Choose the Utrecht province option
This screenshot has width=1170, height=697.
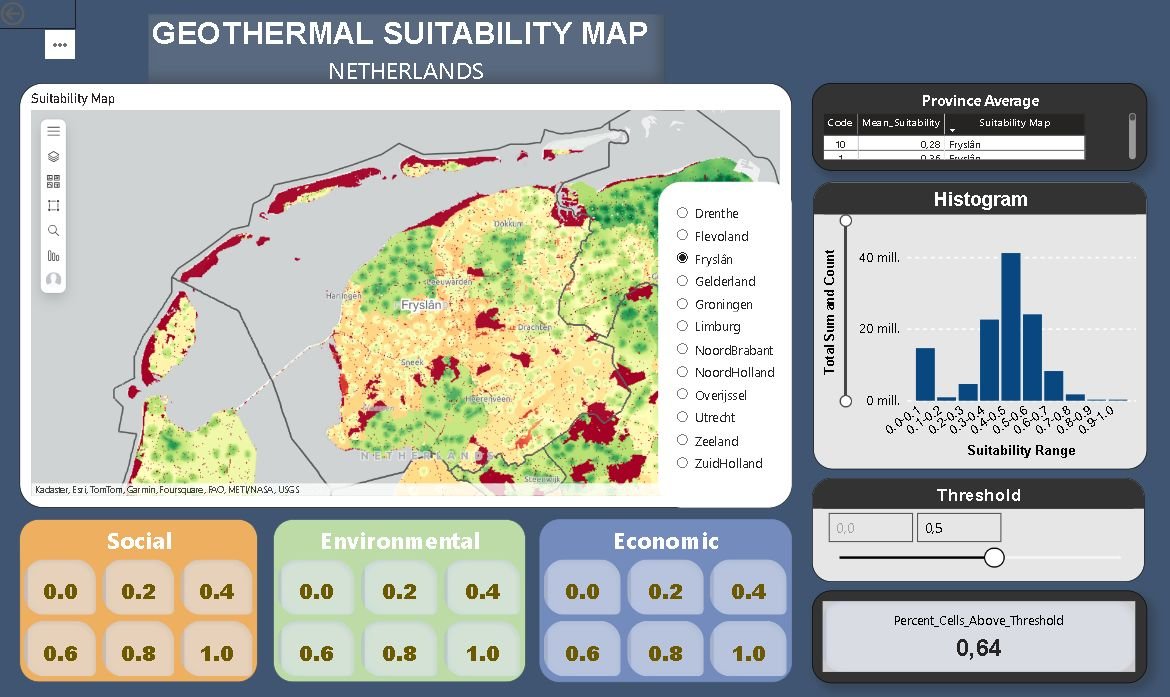(x=683, y=417)
